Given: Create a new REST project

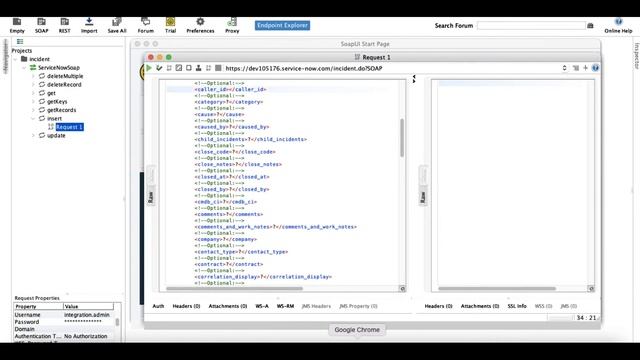Looking at the screenshot, I should point(64,22).
